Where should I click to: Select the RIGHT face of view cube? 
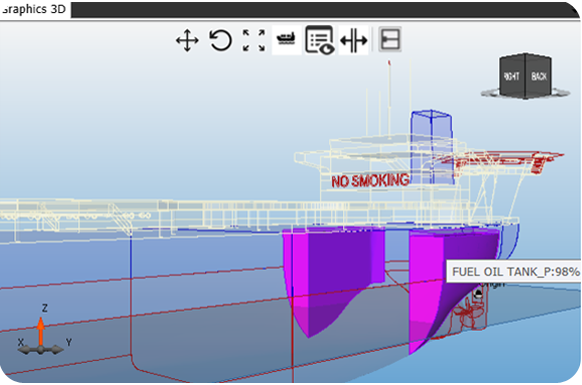coord(512,76)
